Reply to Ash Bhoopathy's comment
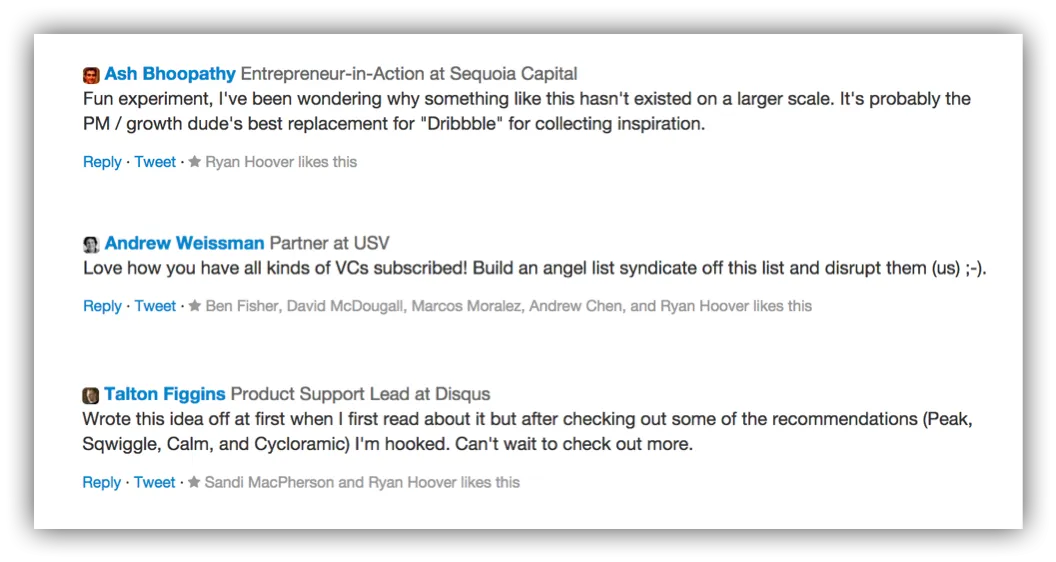 point(102,162)
